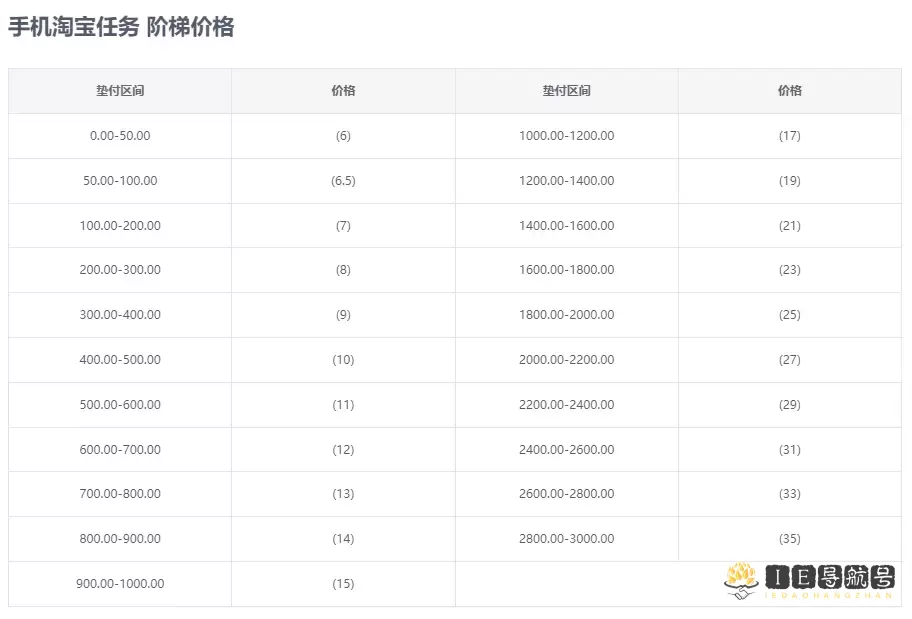
Task: Select the 100.00-200.00 range cell
Action: tap(120, 226)
